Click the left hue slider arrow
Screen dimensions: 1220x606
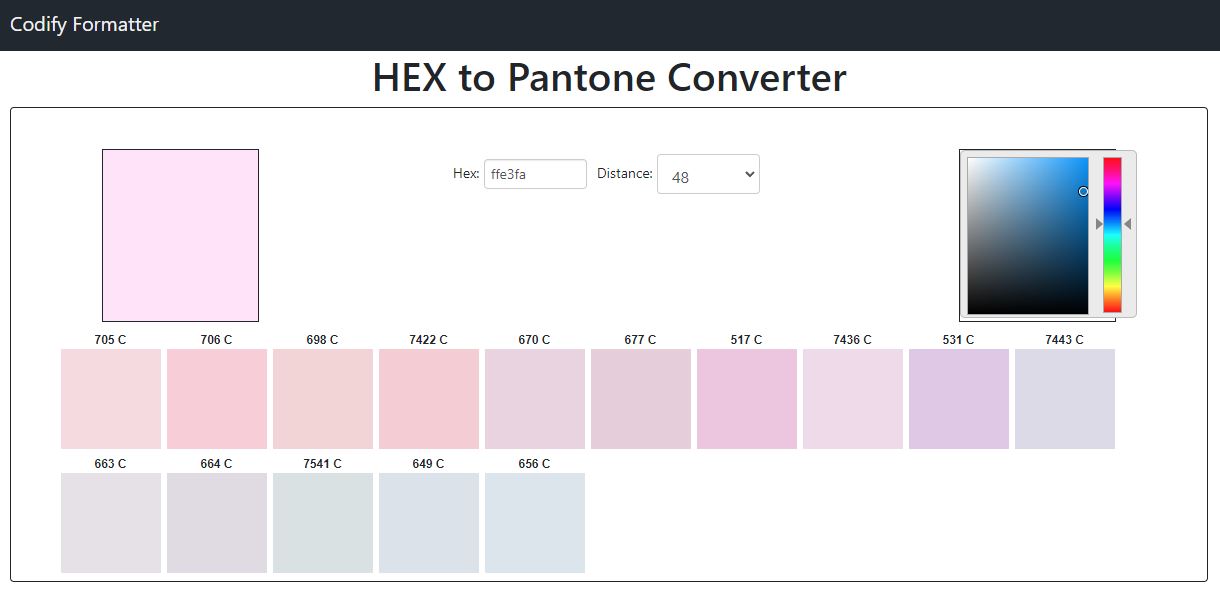pyautogui.click(x=1099, y=224)
